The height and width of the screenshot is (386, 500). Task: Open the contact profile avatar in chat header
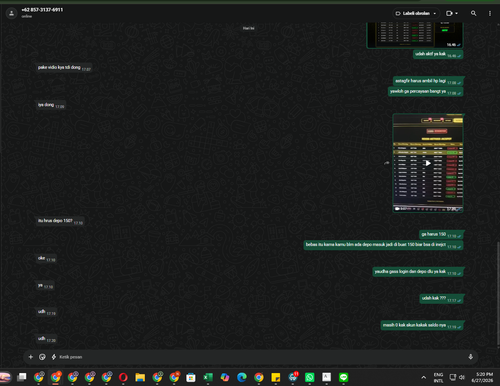pyautogui.click(x=11, y=13)
